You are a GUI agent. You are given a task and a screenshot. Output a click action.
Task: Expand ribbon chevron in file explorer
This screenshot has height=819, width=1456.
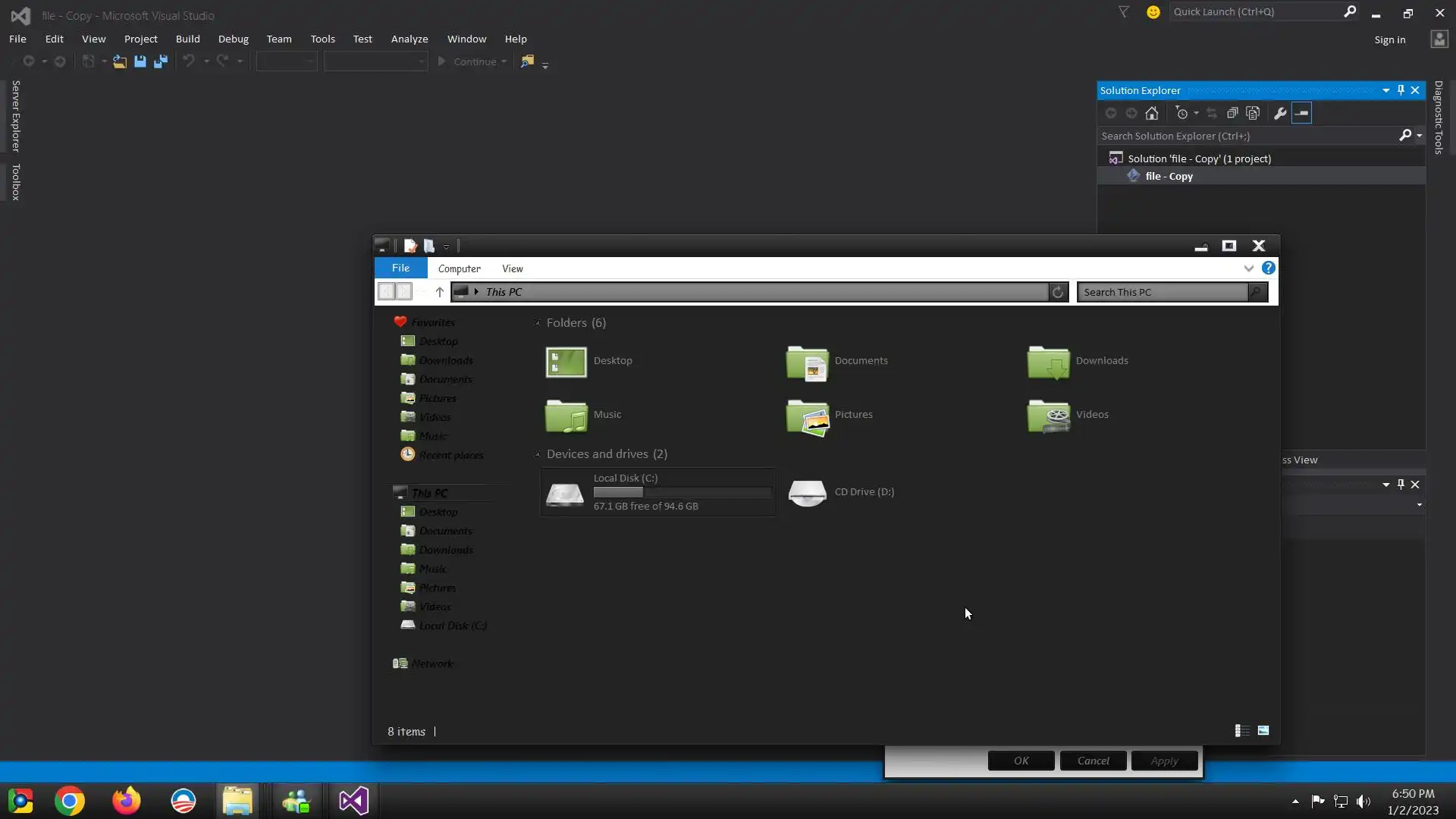pos(1248,268)
